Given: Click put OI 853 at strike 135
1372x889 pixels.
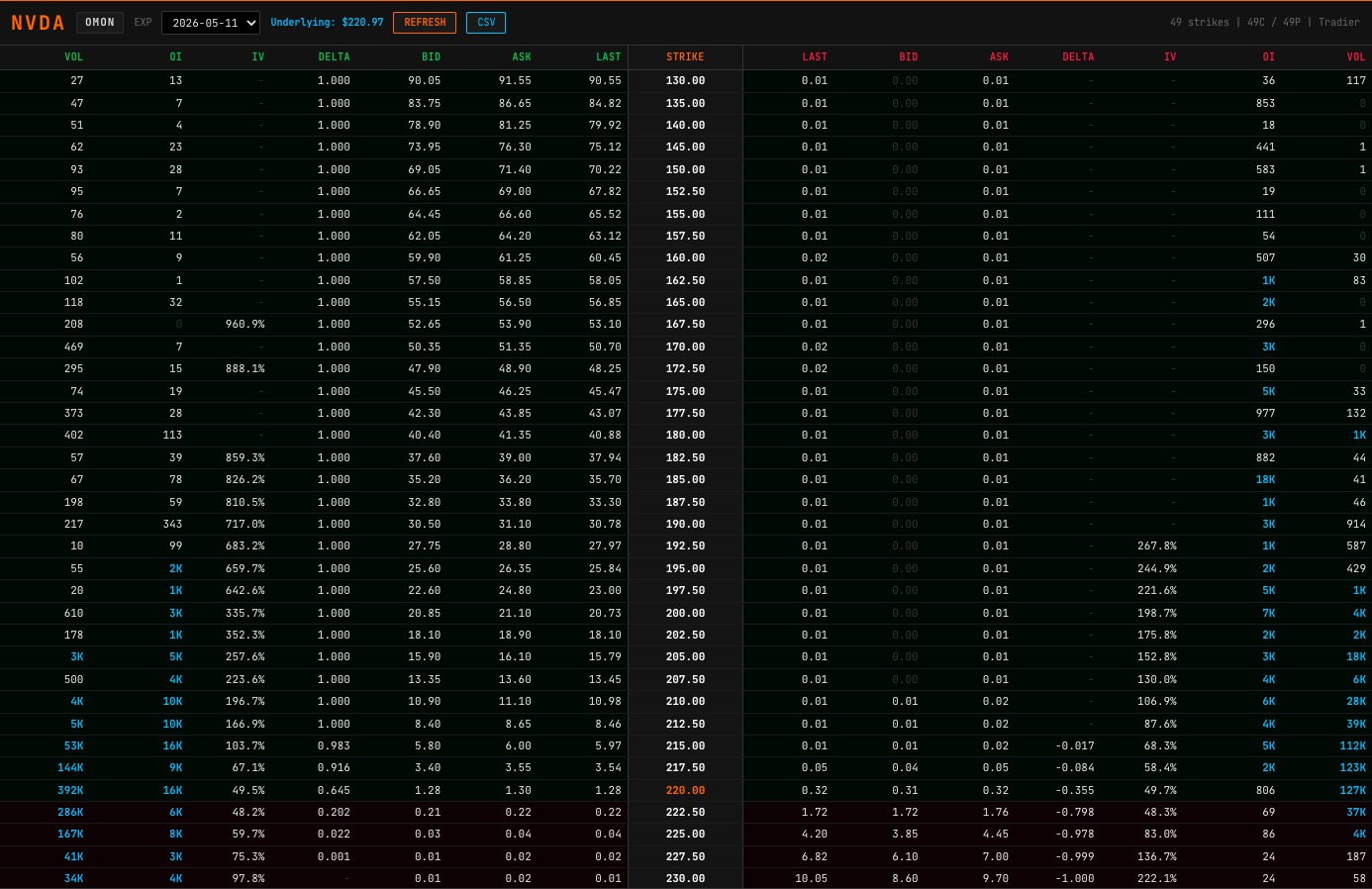Looking at the screenshot, I should 1265,103.
